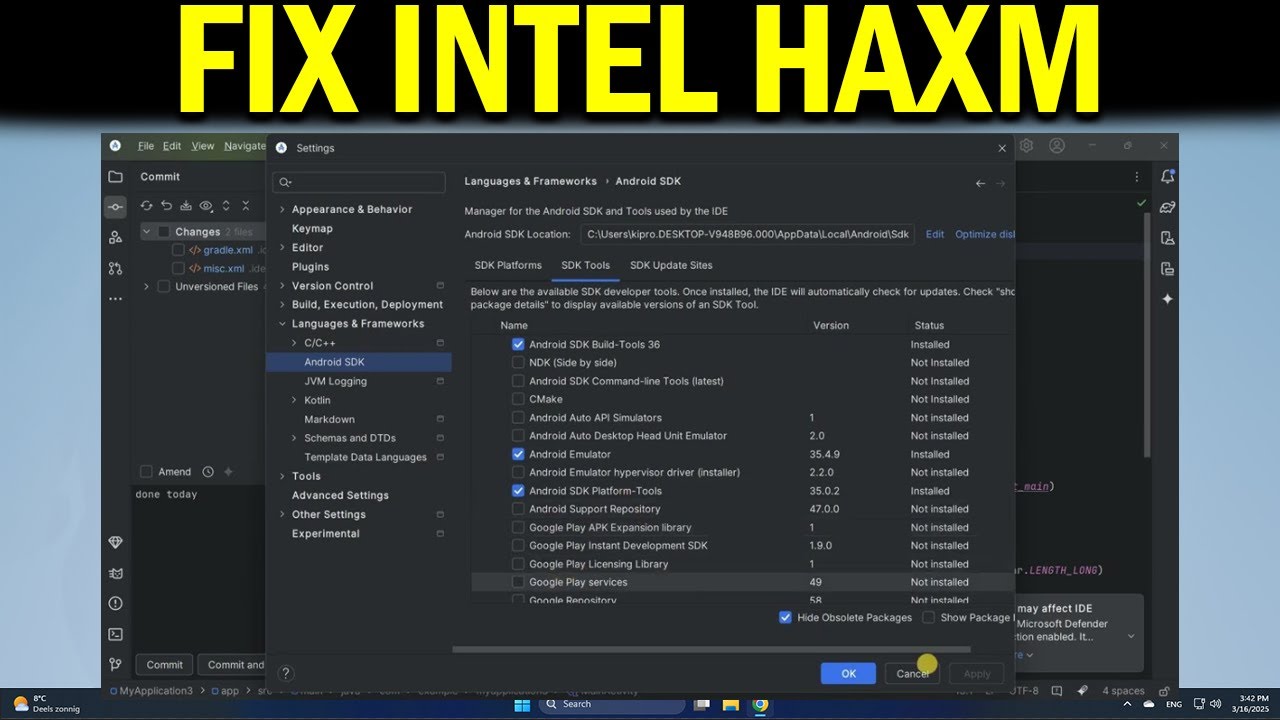This screenshot has width=1280, height=720.
Task: Open the Git branches tool window icon
Action: click(116, 664)
